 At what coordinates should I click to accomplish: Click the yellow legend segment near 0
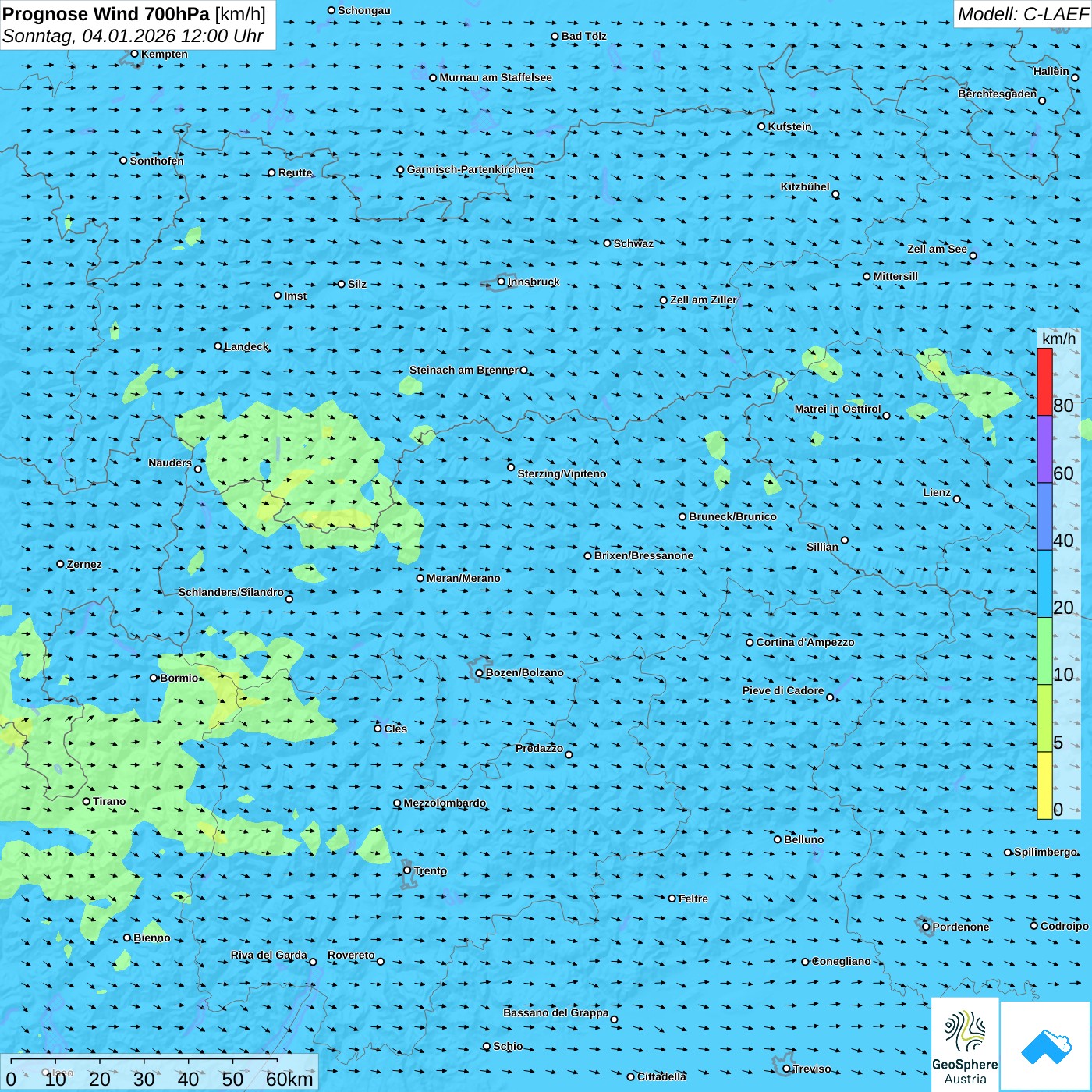tap(1044, 785)
